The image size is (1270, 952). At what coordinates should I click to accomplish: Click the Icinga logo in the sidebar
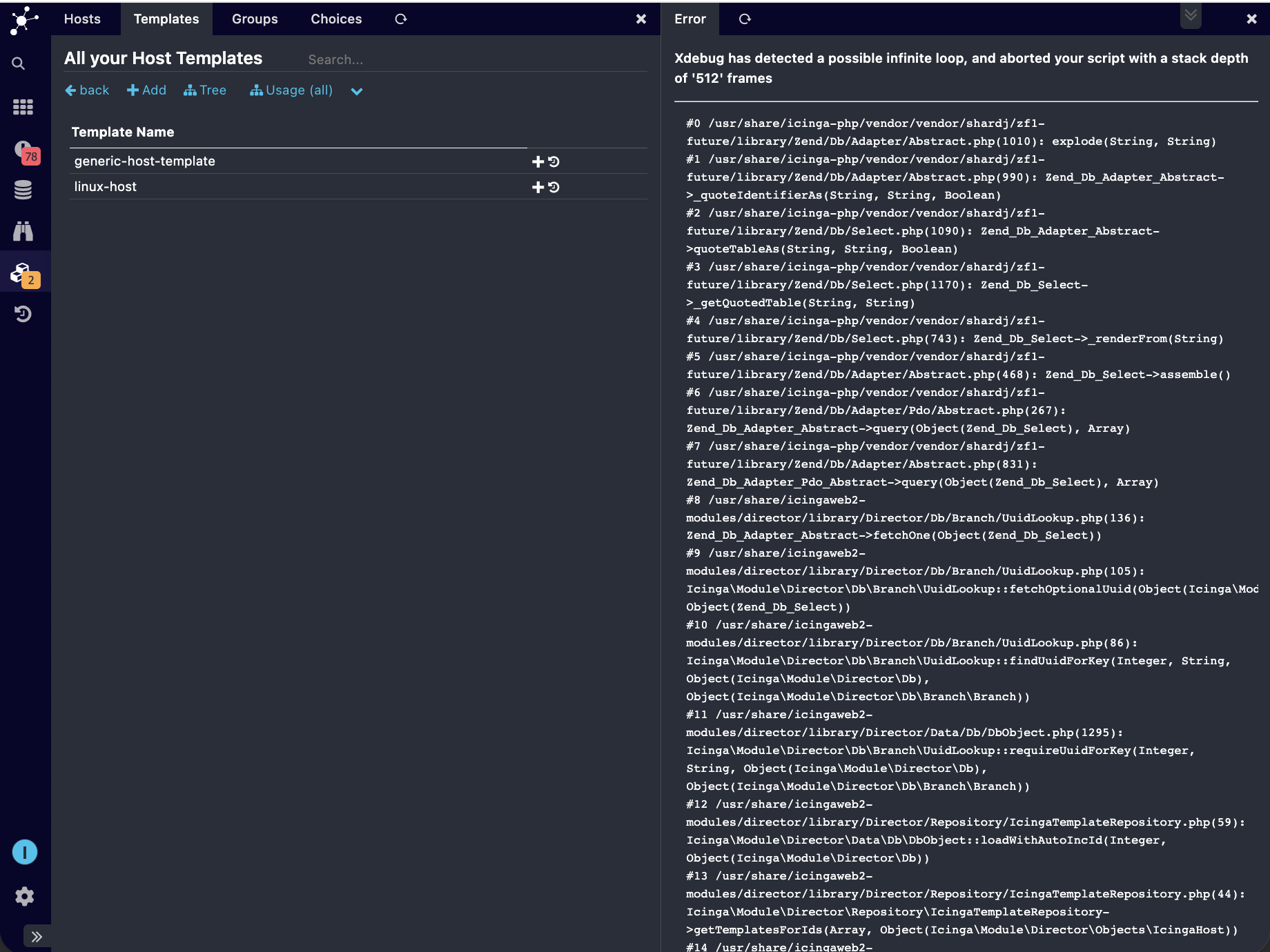coord(24,20)
